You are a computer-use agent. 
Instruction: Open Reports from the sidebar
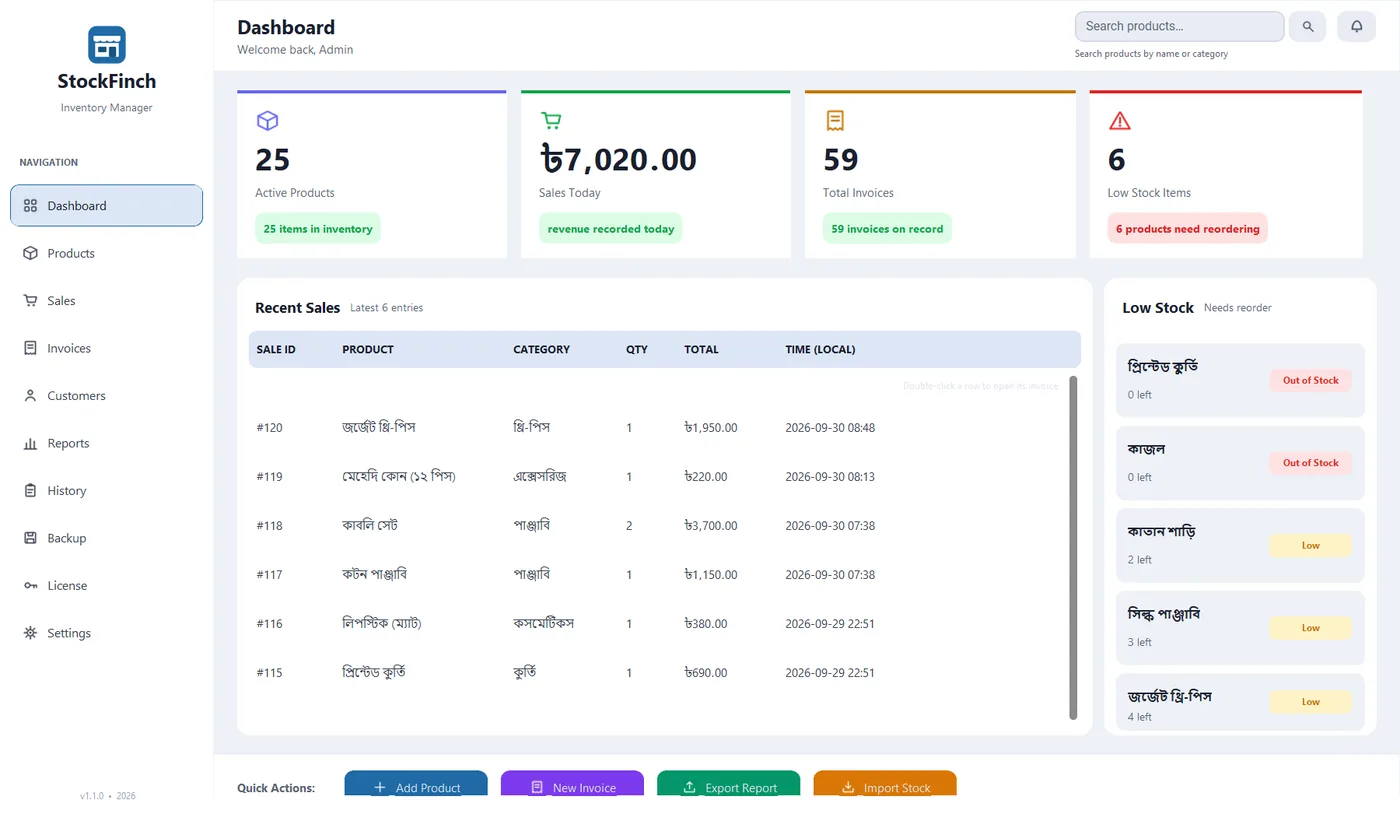click(x=107, y=443)
